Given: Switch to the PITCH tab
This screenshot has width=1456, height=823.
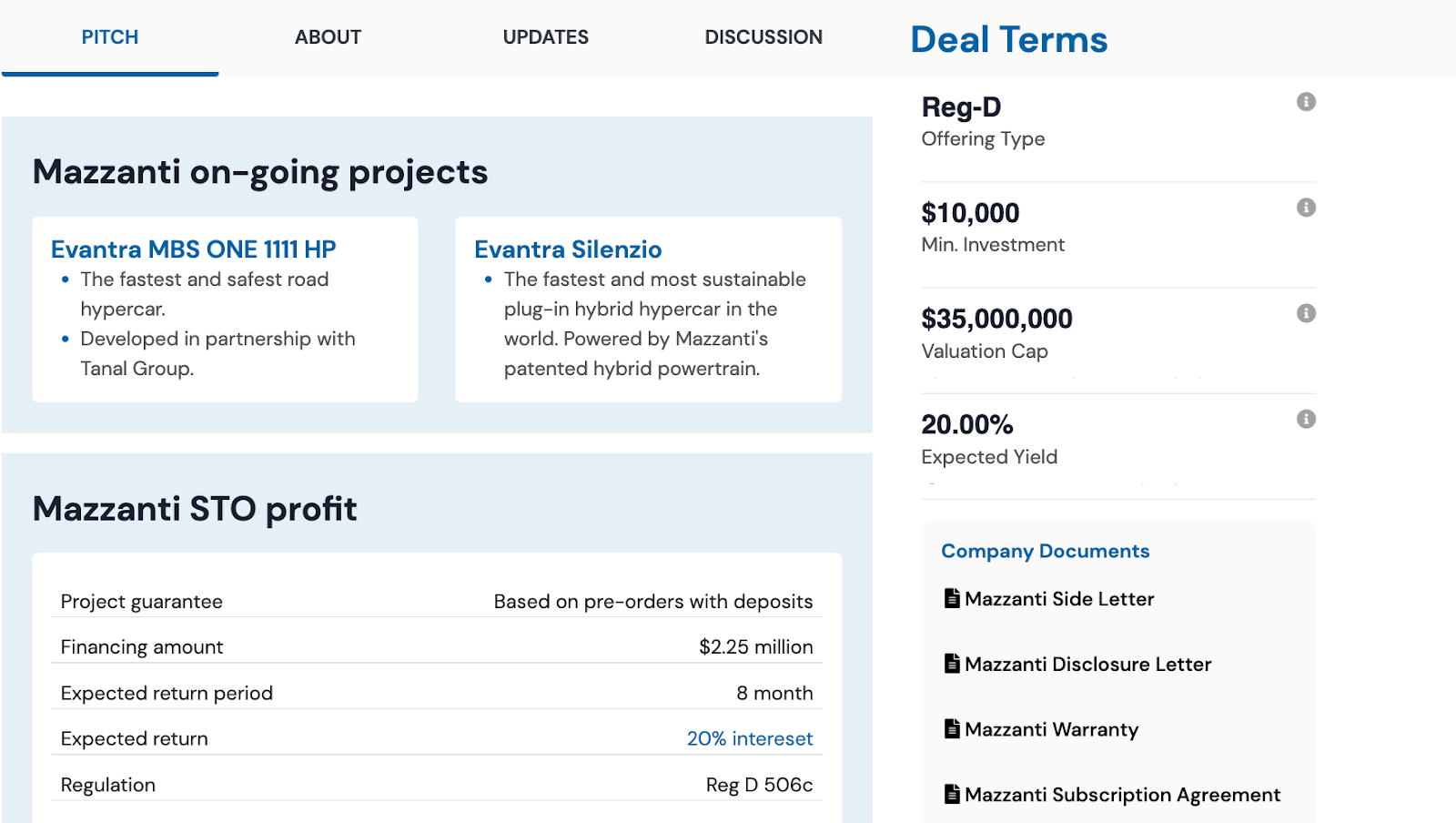Looking at the screenshot, I should tap(110, 37).
